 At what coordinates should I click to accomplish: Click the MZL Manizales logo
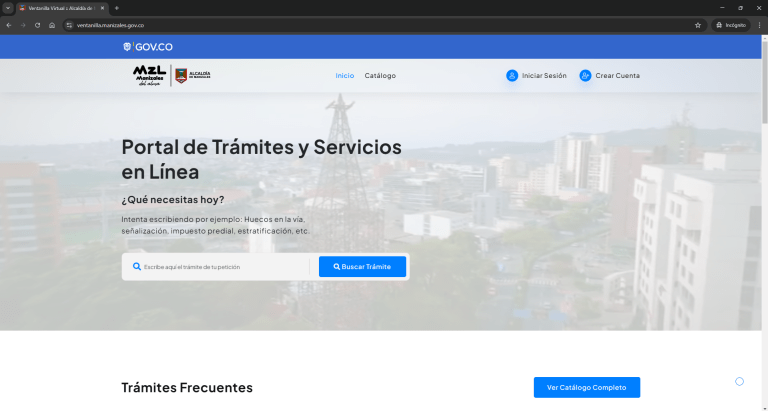click(x=149, y=75)
